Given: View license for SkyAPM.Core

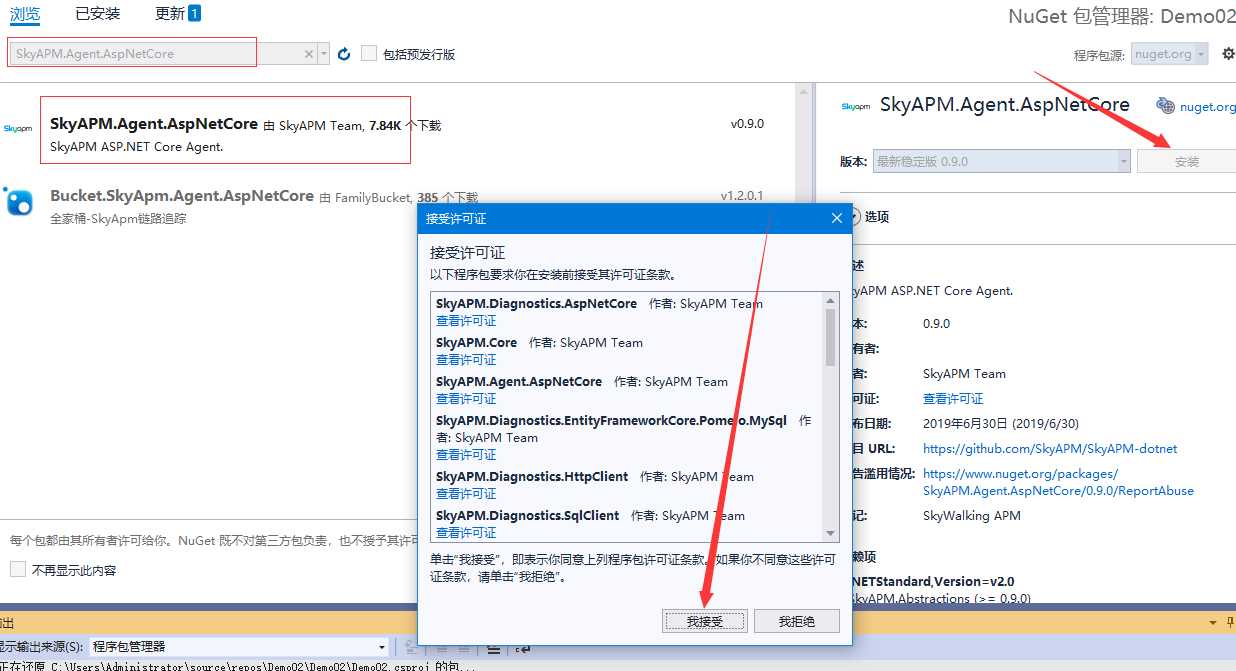Looking at the screenshot, I should coord(466,360).
